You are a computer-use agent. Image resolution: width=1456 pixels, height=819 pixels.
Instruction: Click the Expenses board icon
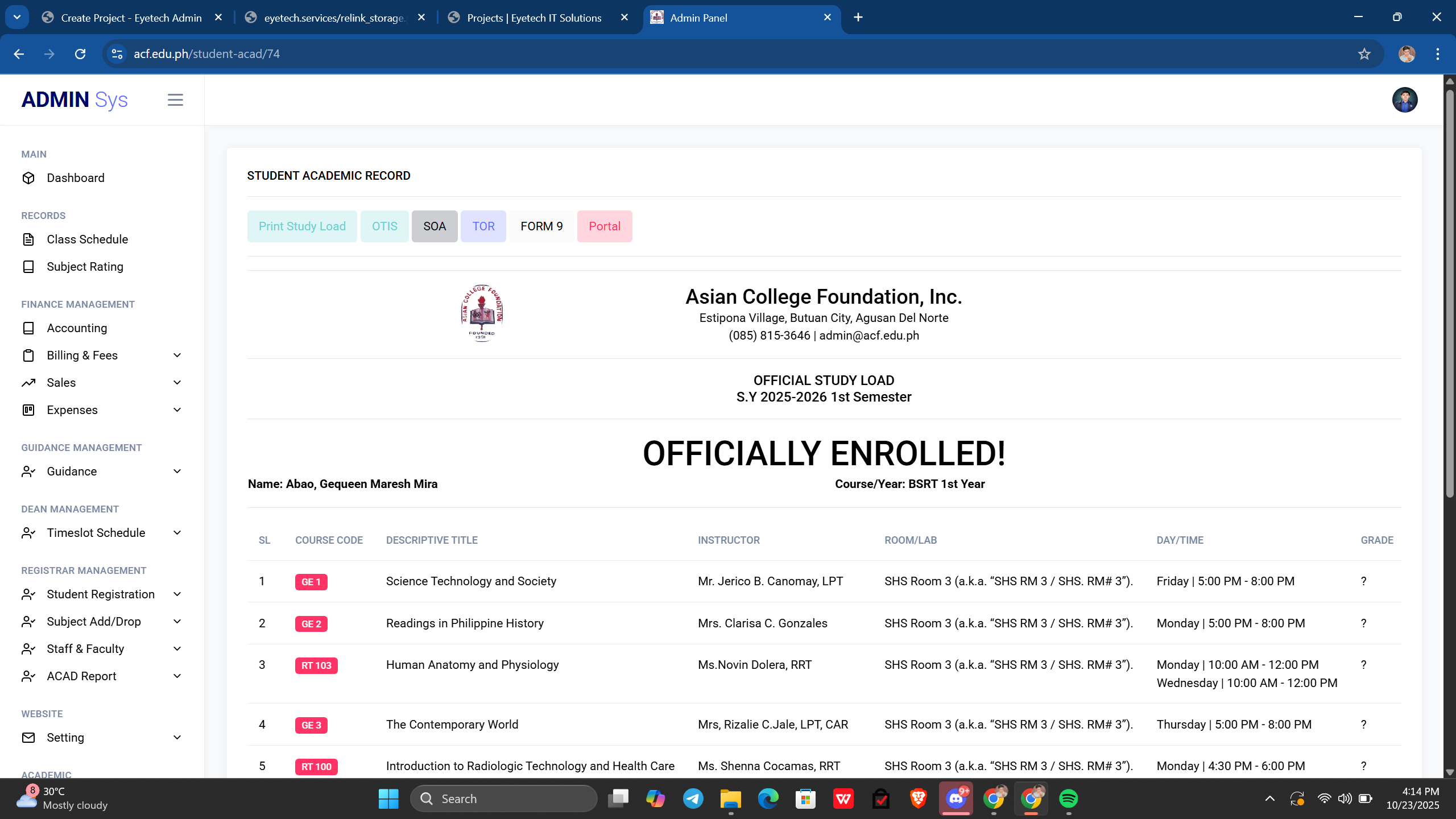(x=28, y=410)
